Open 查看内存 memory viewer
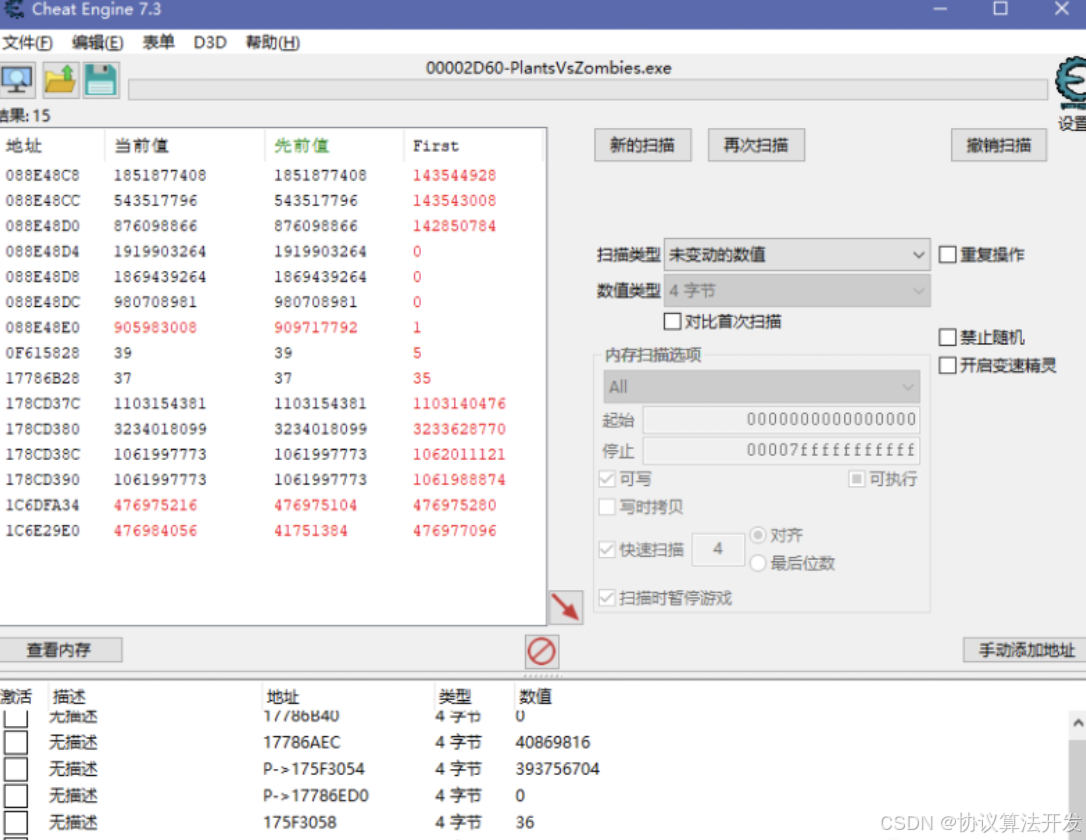1086x840 pixels. tap(60, 650)
